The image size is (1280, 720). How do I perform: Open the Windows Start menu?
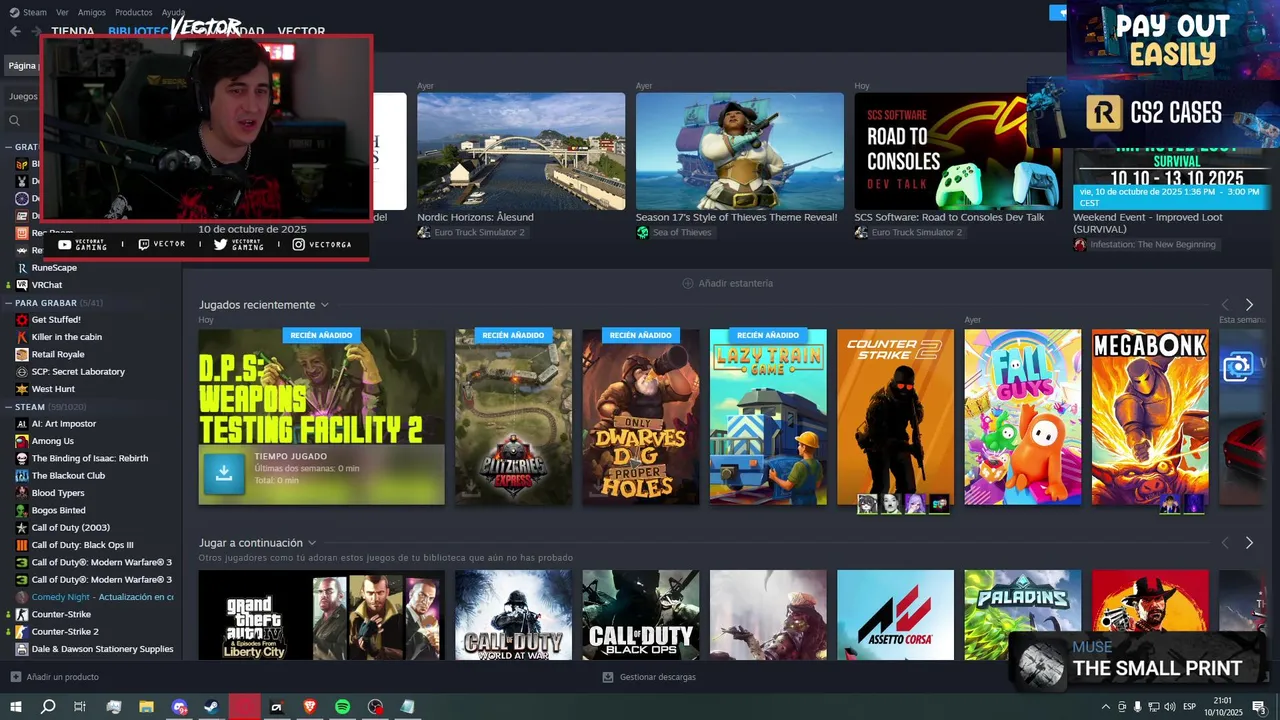[15, 707]
